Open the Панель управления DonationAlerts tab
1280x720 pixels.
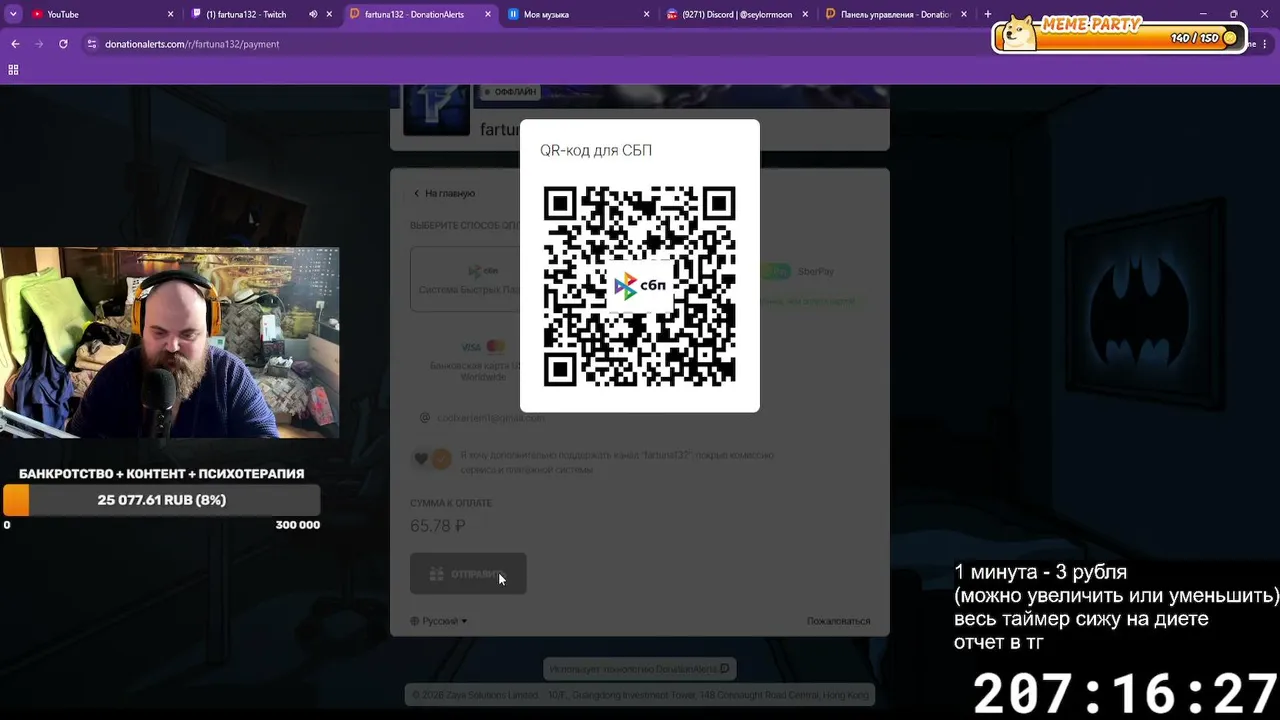coord(896,14)
